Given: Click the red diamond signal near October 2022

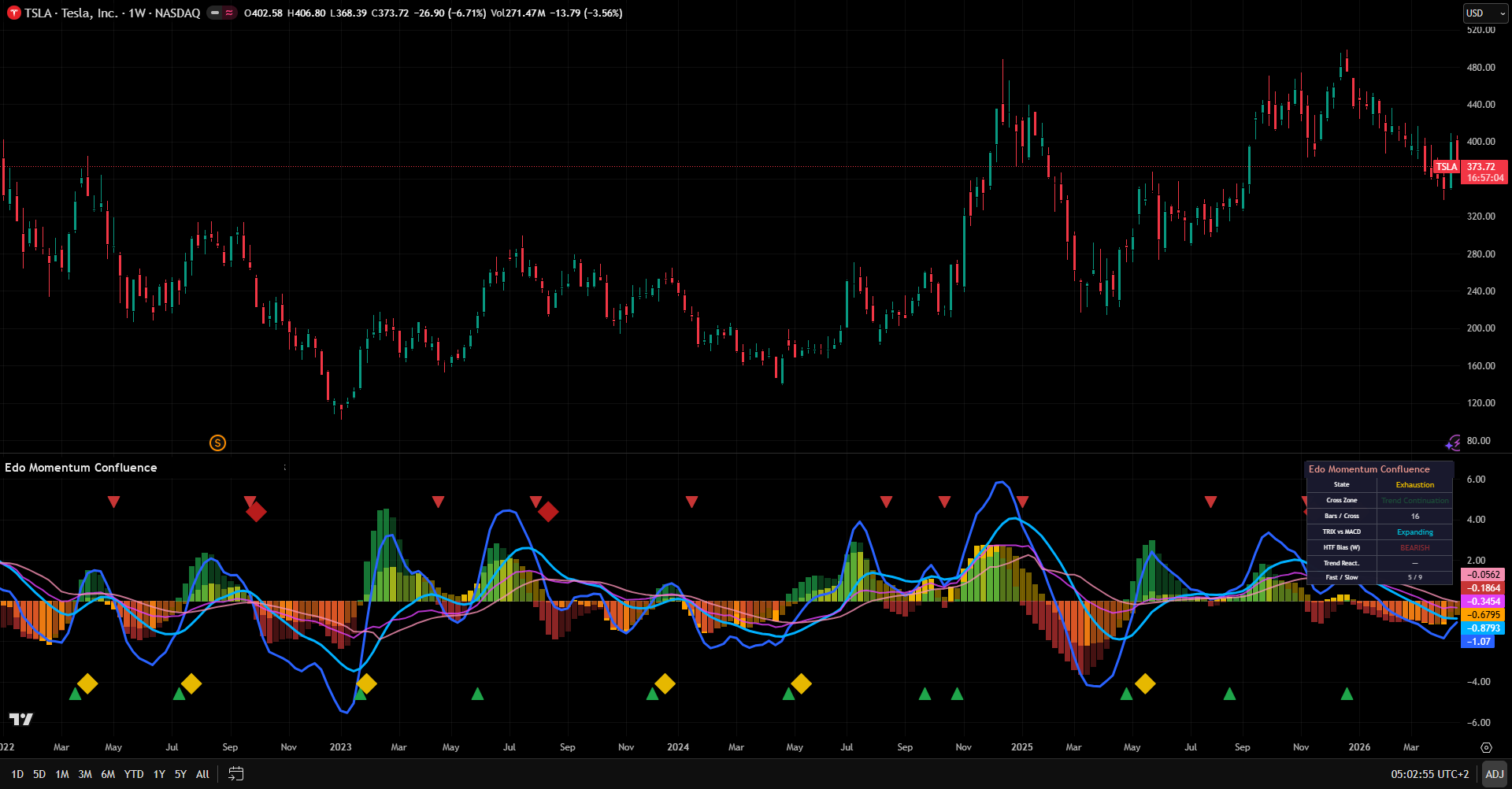Looking at the screenshot, I should [x=256, y=512].
